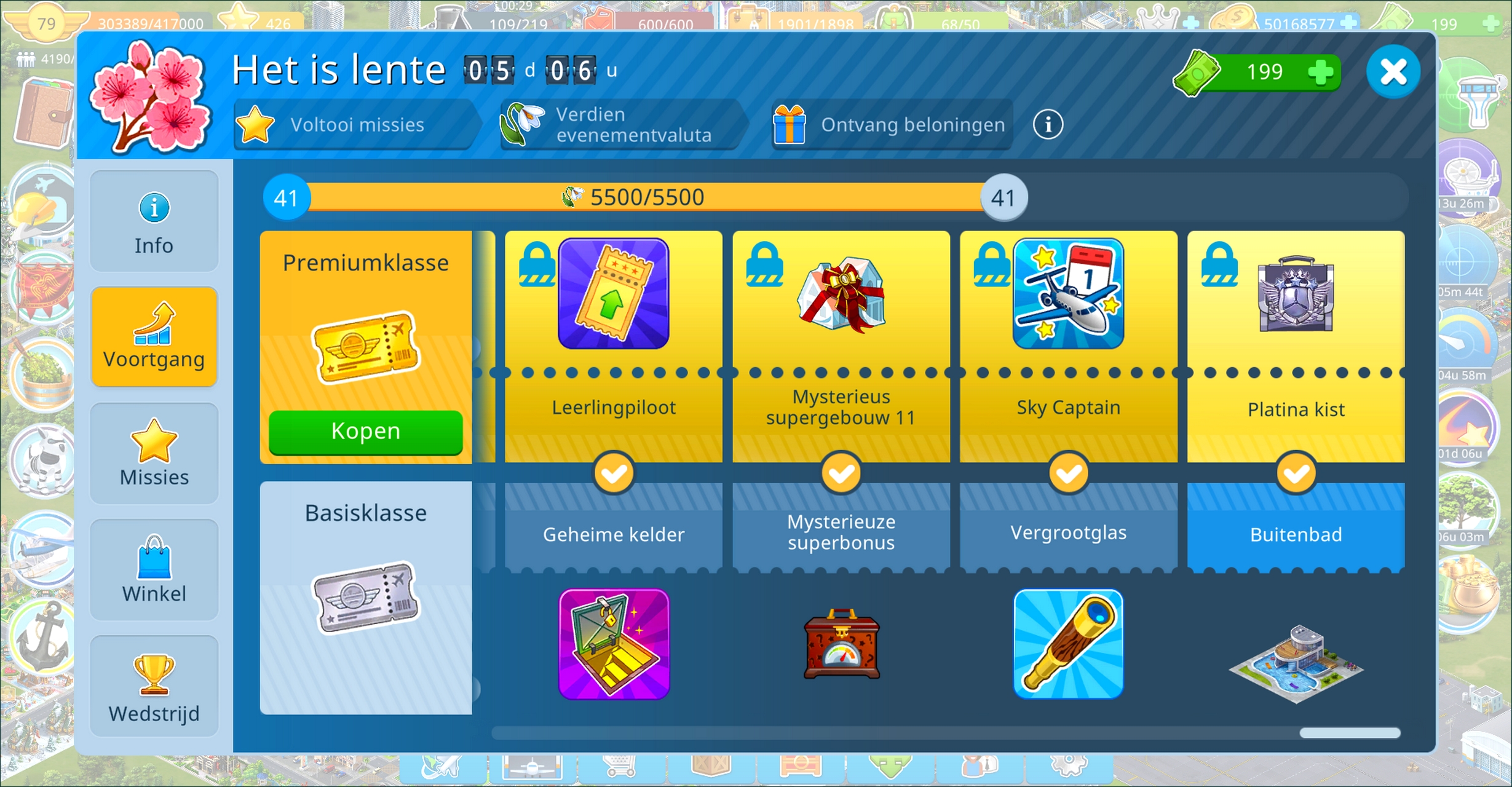Click the lock on Leerlingpiloot card
Screen dimensions: 1512x787
coord(537,264)
